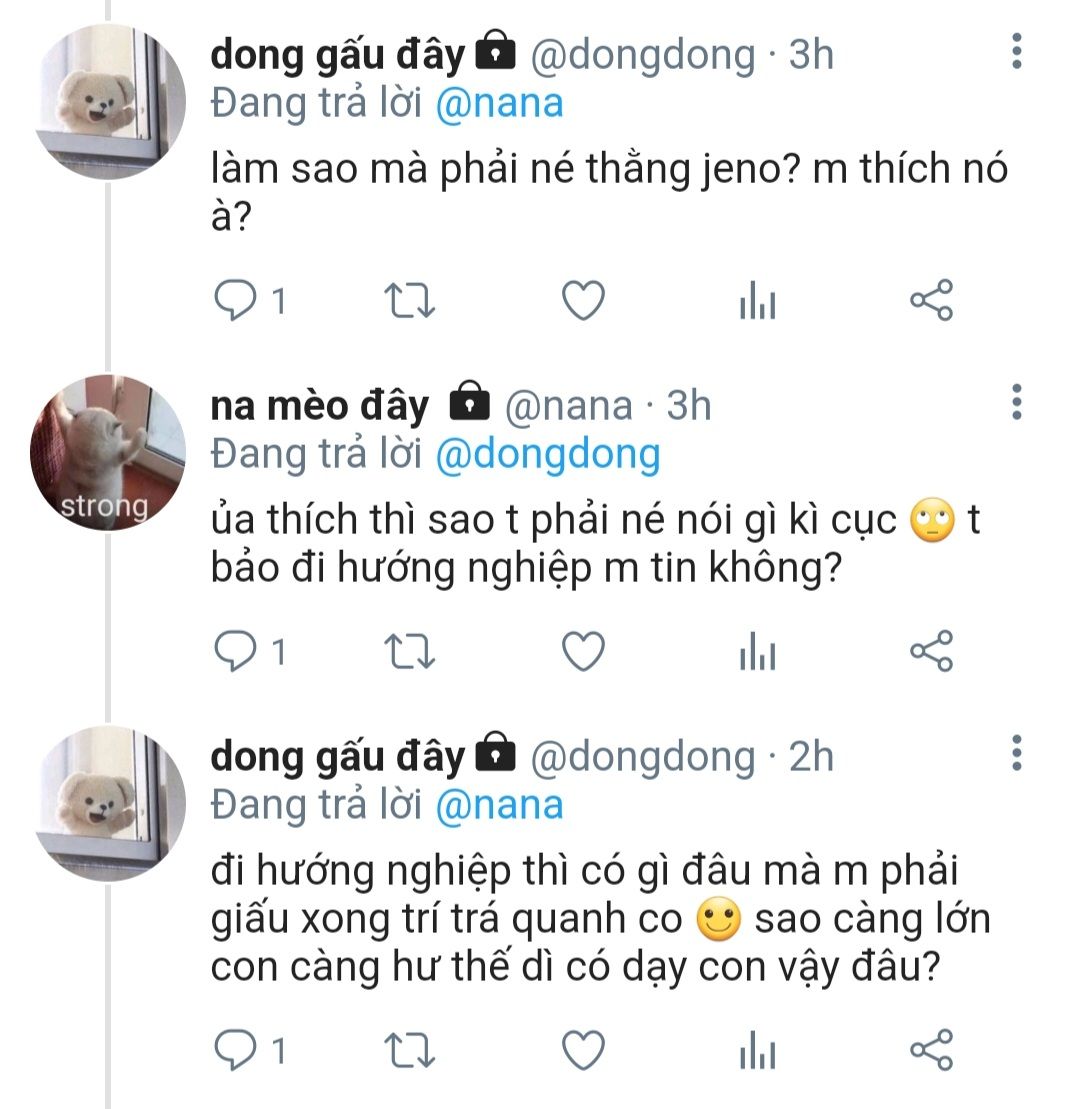Screen dimensions: 1080x1109
Task: Like dongdong's last tweet with the smiley emoji
Action: tap(582, 1050)
